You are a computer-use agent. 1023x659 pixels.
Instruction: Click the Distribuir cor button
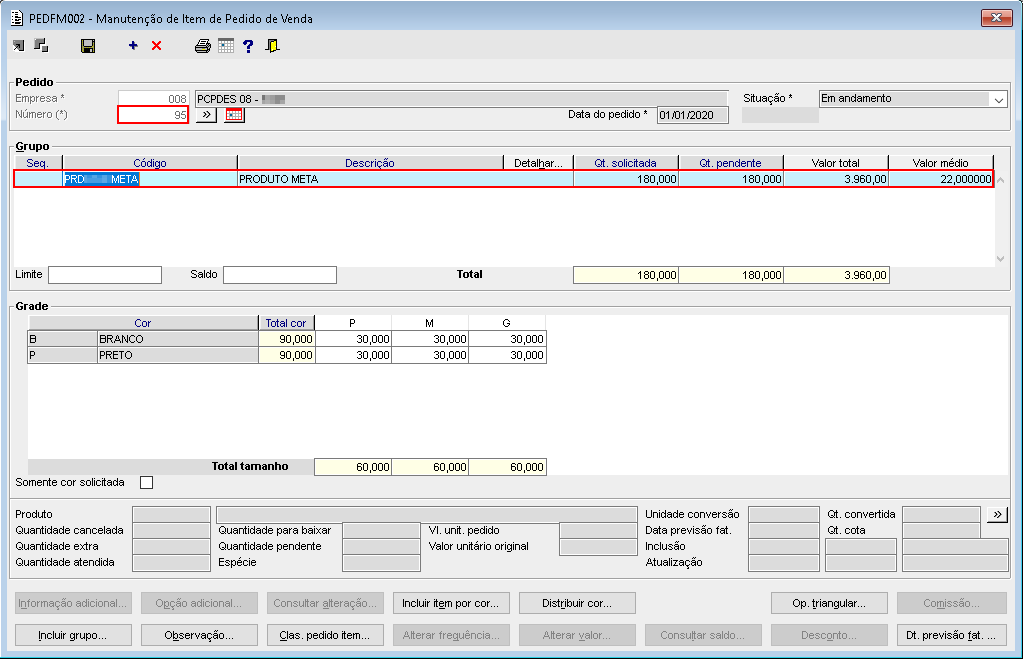(x=577, y=603)
